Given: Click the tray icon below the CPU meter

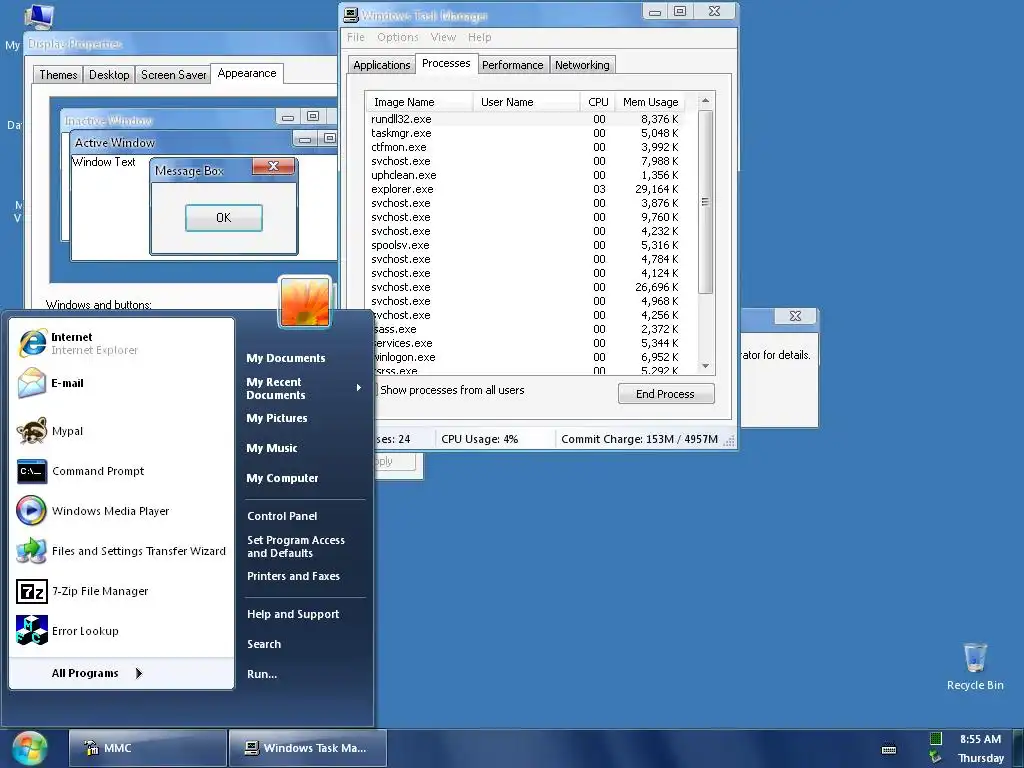Looking at the screenshot, I should click(936, 758).
